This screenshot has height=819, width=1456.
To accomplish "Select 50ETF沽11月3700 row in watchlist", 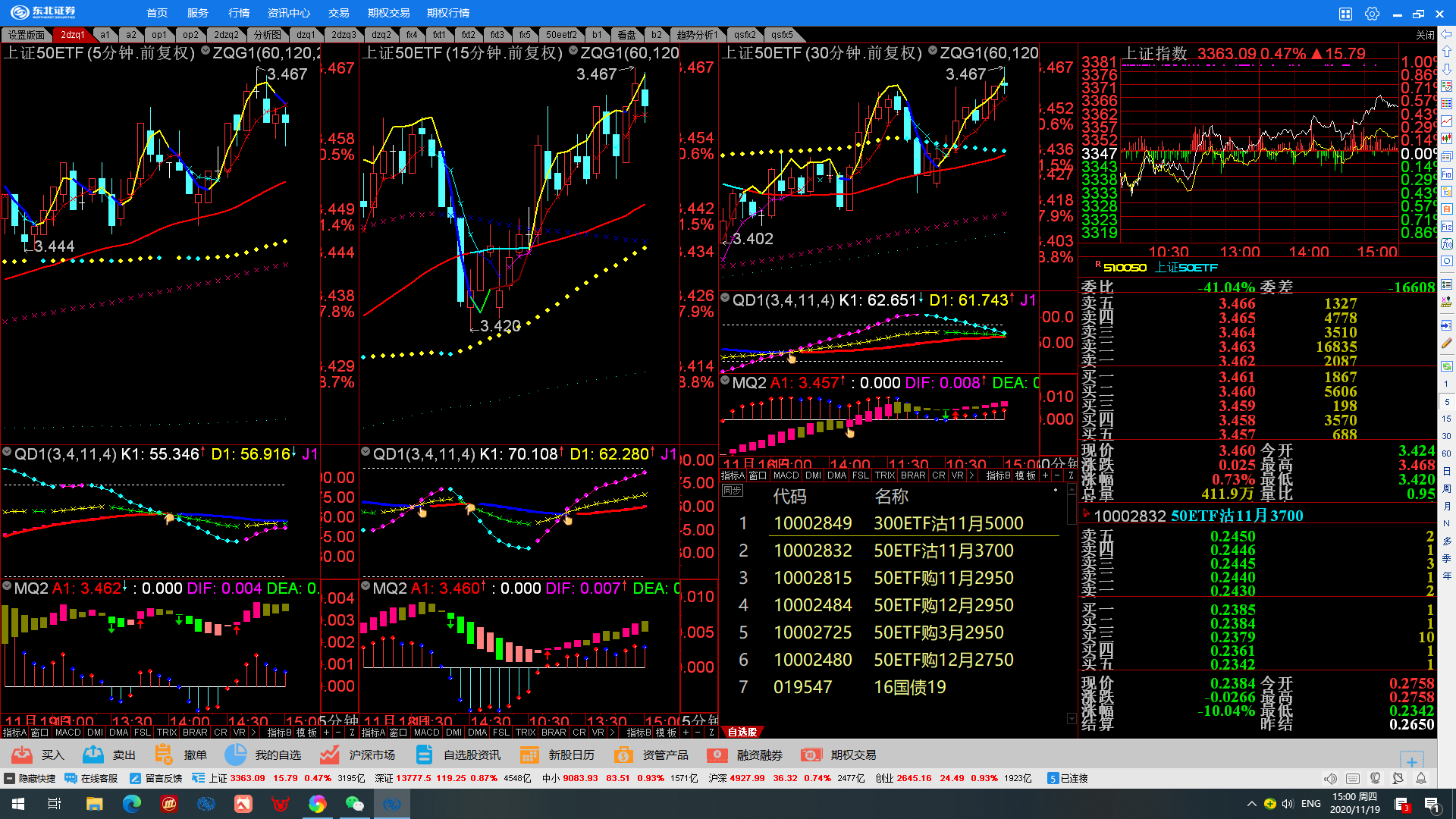I will click(x=943, y=551).
